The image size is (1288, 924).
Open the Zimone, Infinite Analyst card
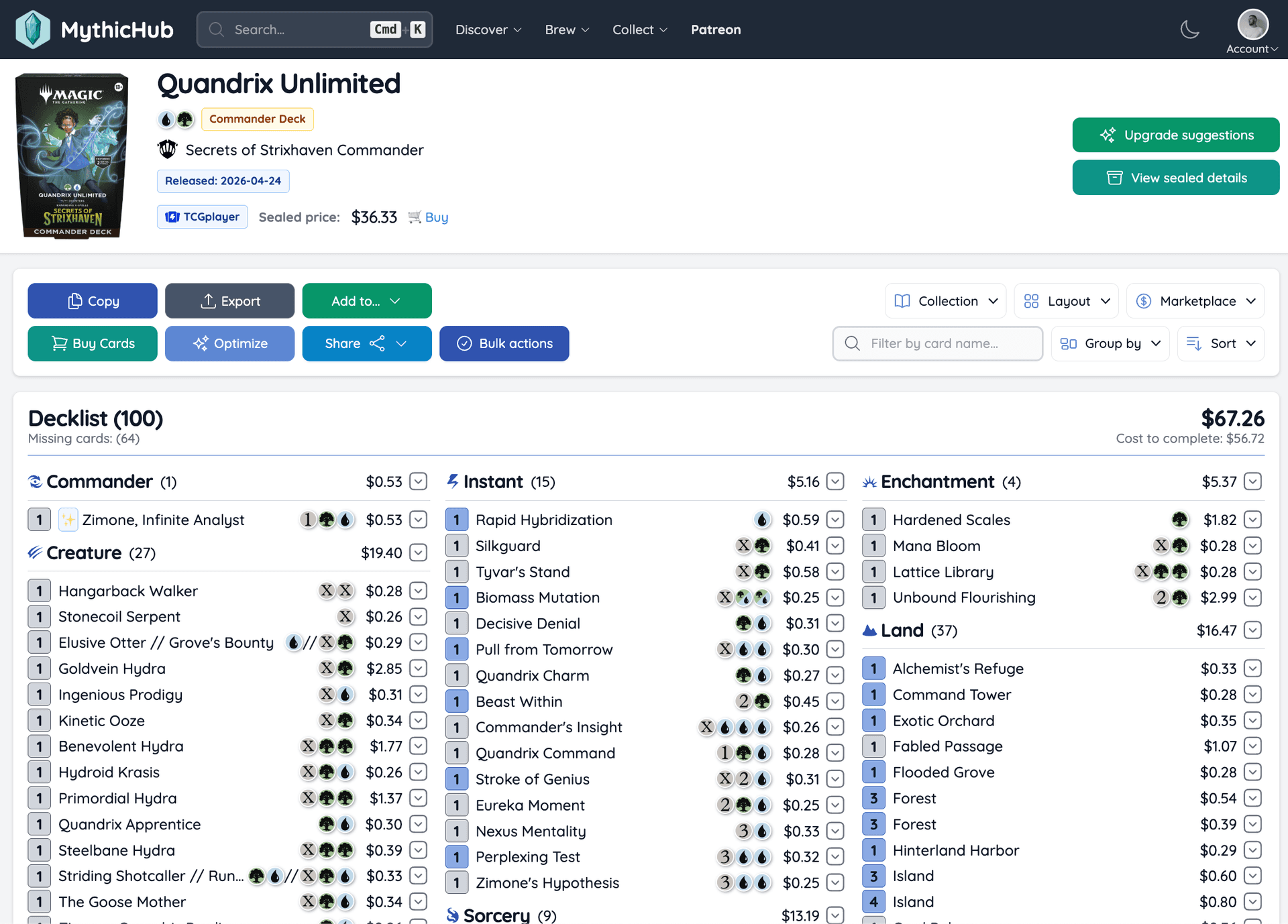coord(163,520)
